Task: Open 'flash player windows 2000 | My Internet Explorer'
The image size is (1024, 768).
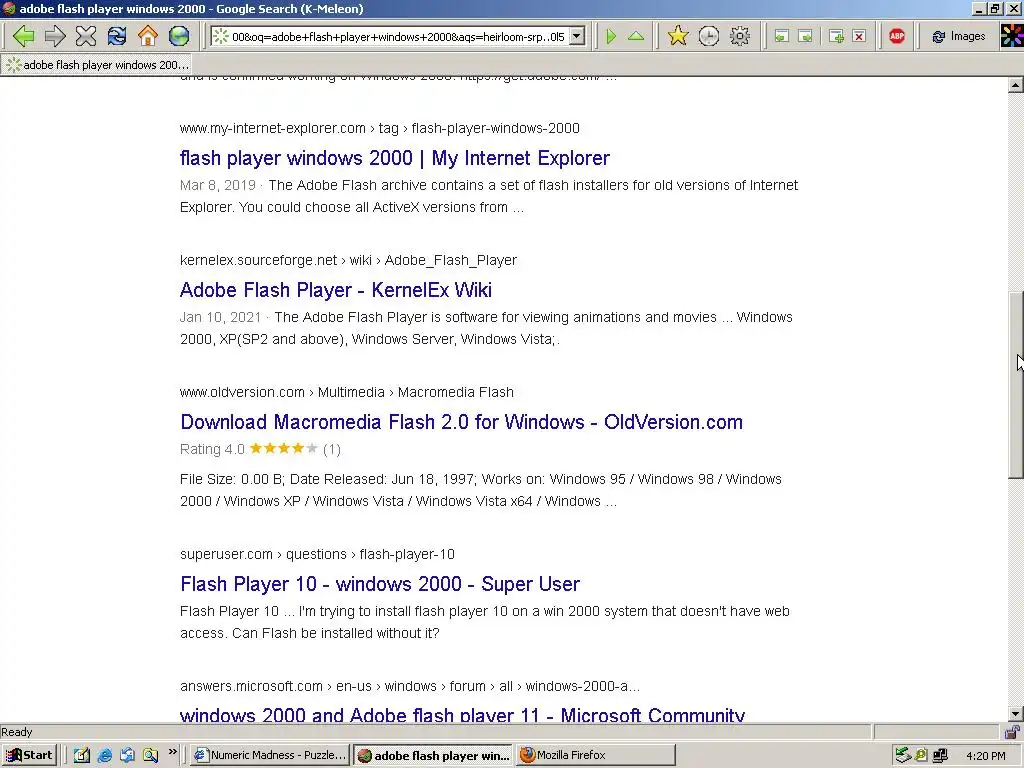Action: coord(394,158)
